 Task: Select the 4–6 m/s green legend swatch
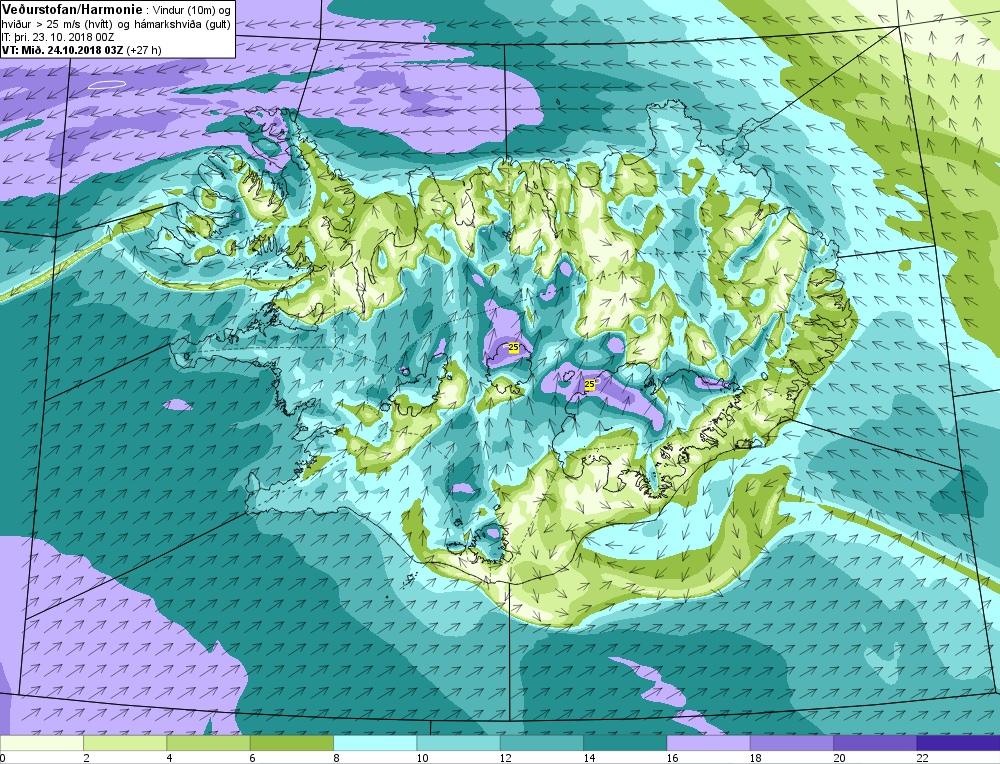point(209,743)
